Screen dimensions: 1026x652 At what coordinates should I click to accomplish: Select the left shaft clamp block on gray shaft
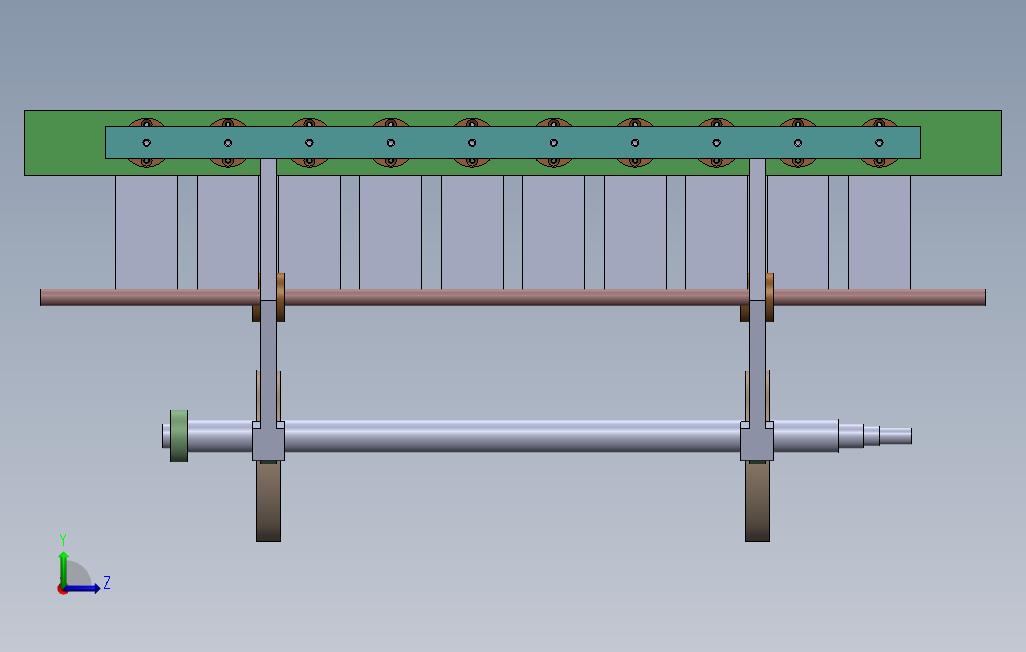(268, 442)
